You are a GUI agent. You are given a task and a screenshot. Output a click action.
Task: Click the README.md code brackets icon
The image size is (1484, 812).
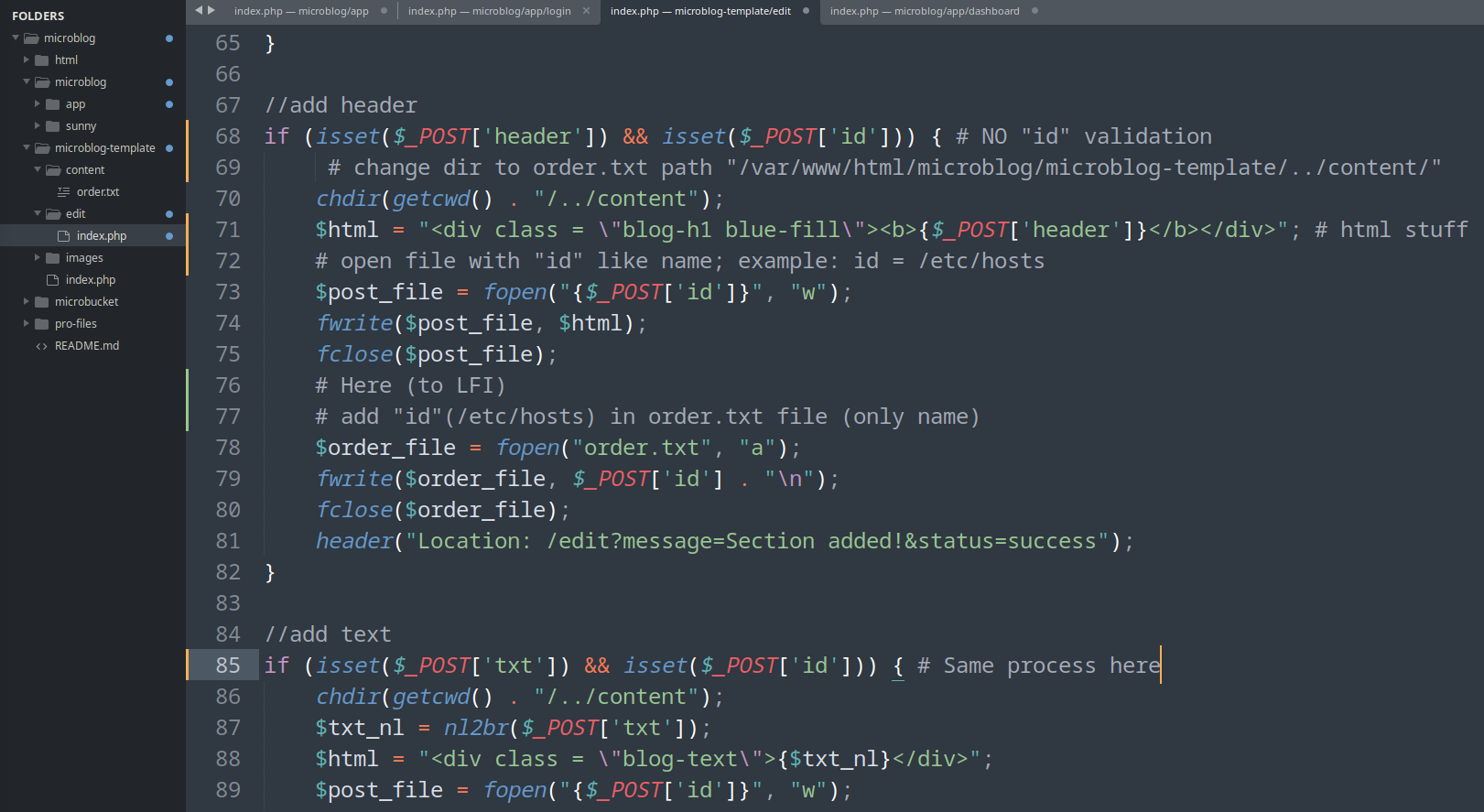pyautogui.click(x=41, y=346)
